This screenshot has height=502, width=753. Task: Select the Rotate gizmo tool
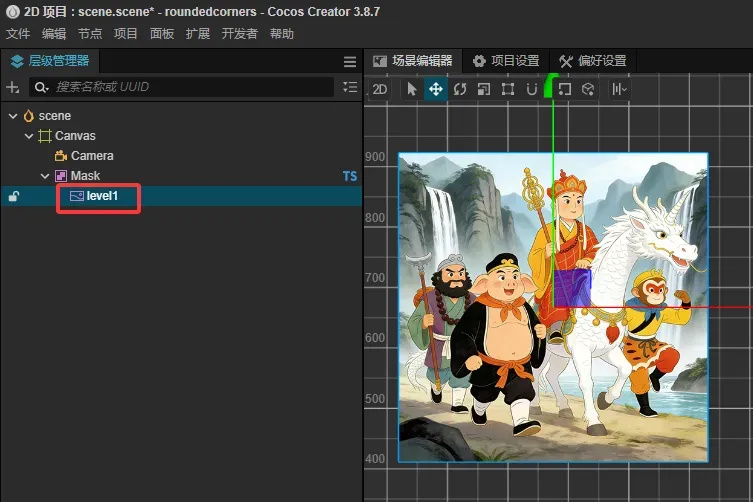pos(460,89)
